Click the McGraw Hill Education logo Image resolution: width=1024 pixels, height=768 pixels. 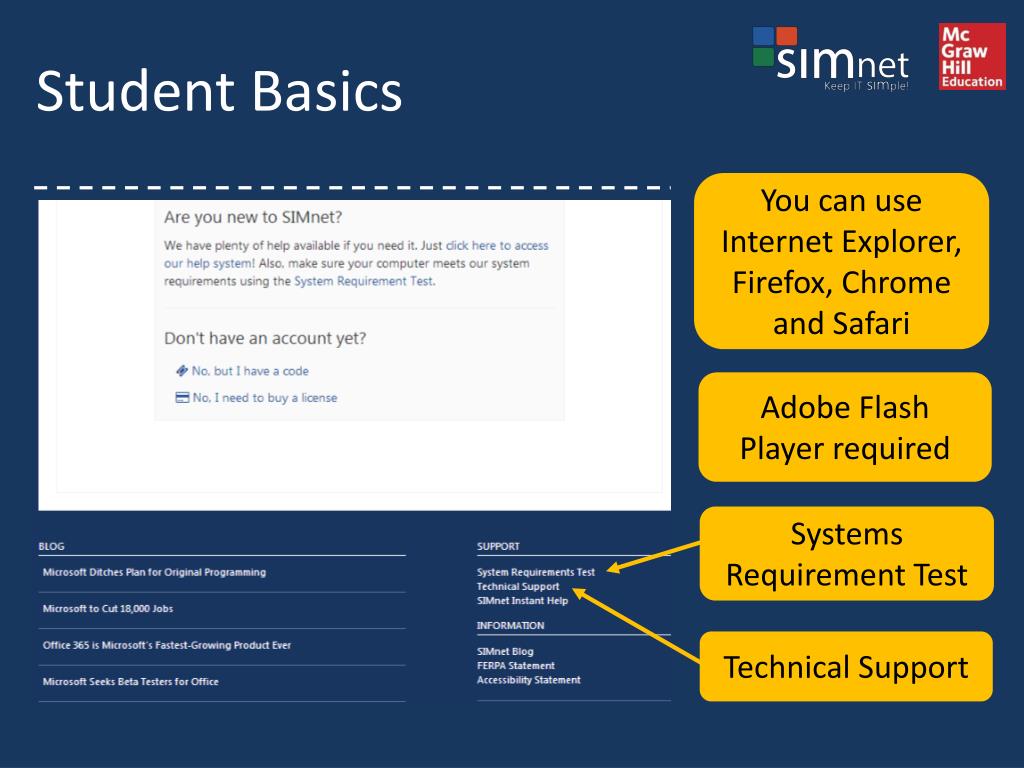click(972, 56)
